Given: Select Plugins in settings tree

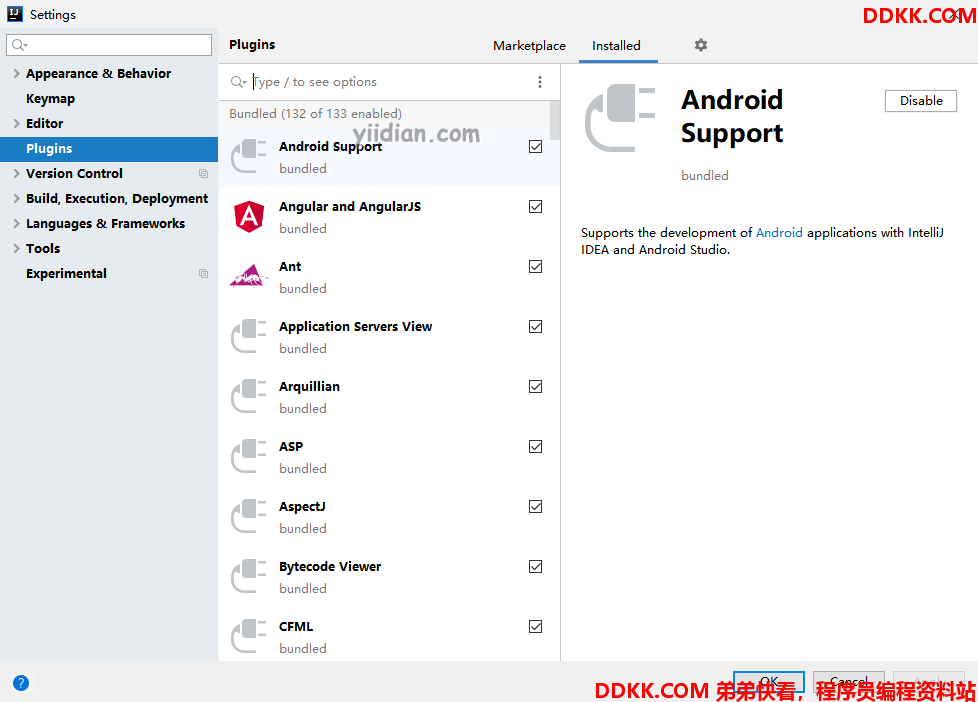Looking at the screenshot, I should [x=109, y=149].
